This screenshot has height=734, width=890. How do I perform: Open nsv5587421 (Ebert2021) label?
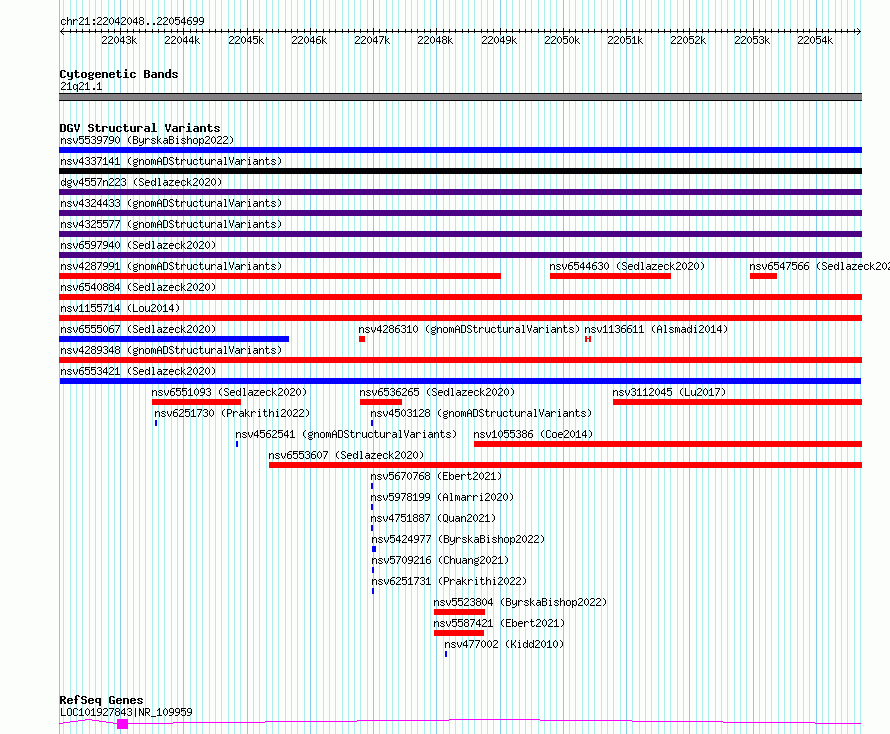pyautogui.click(x=499, y=623)
